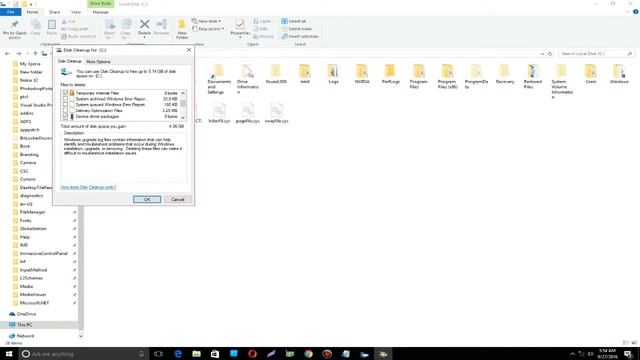
Task: Switch to the Share ribbon tab
Action: tap(54, 12)
